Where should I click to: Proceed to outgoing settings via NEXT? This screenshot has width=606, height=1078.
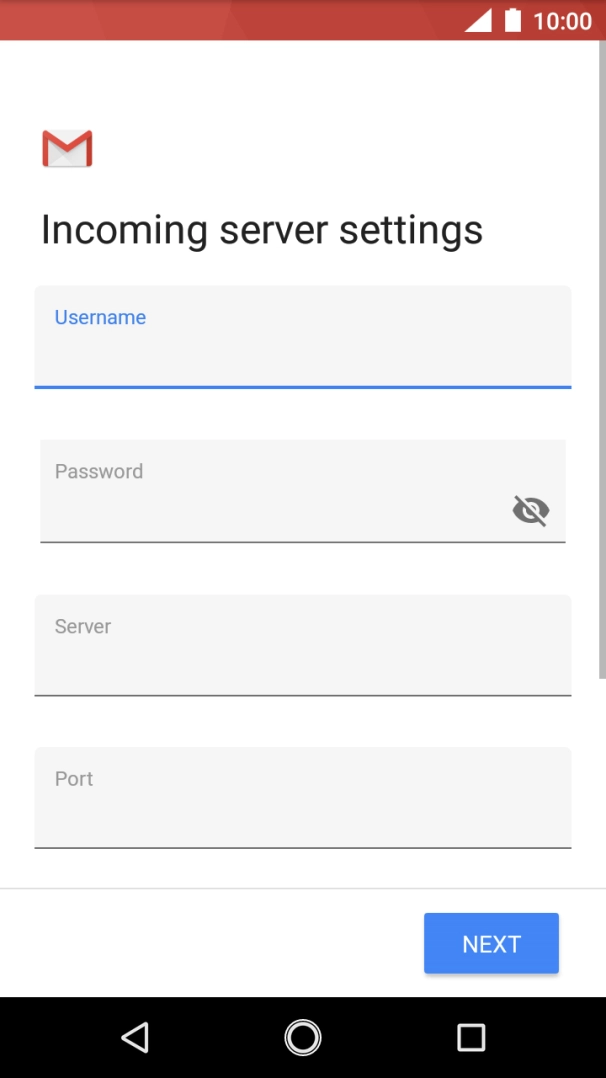pyautogui.click(x=491, y=943)
